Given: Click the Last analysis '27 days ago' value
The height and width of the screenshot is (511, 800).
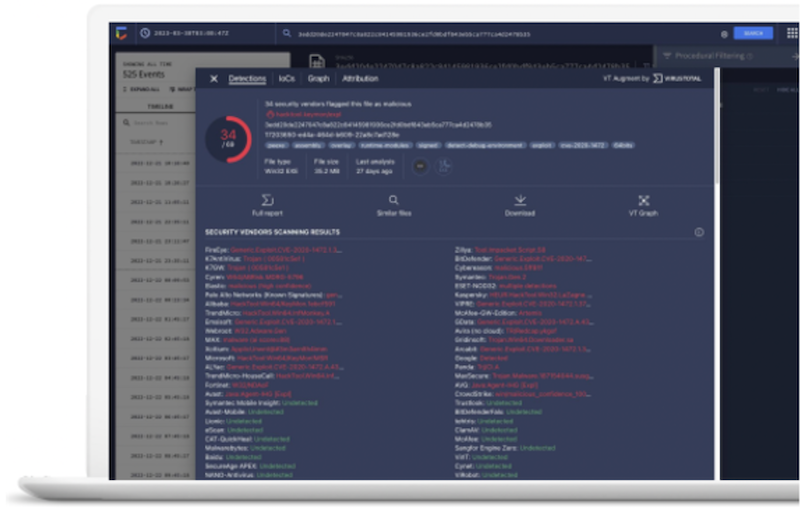Looking at the screenshot, I should point(374,171).
